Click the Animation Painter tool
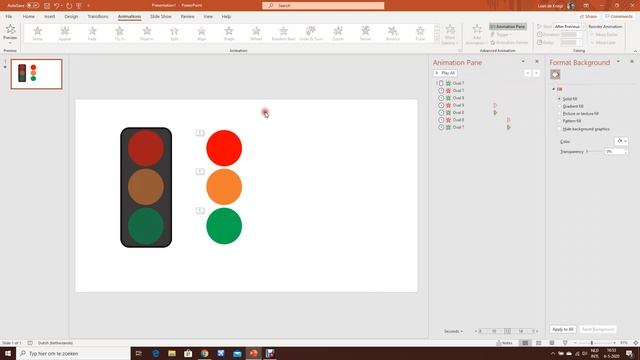Image resolution: width=640 pixels, height=360 pixels. [509, 42]
